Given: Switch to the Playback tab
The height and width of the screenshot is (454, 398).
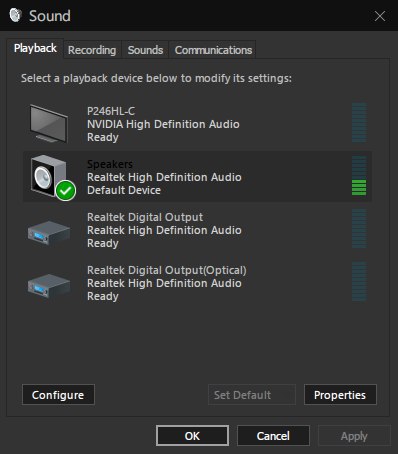Looking at the screenshot, I should tap(35, 48).
